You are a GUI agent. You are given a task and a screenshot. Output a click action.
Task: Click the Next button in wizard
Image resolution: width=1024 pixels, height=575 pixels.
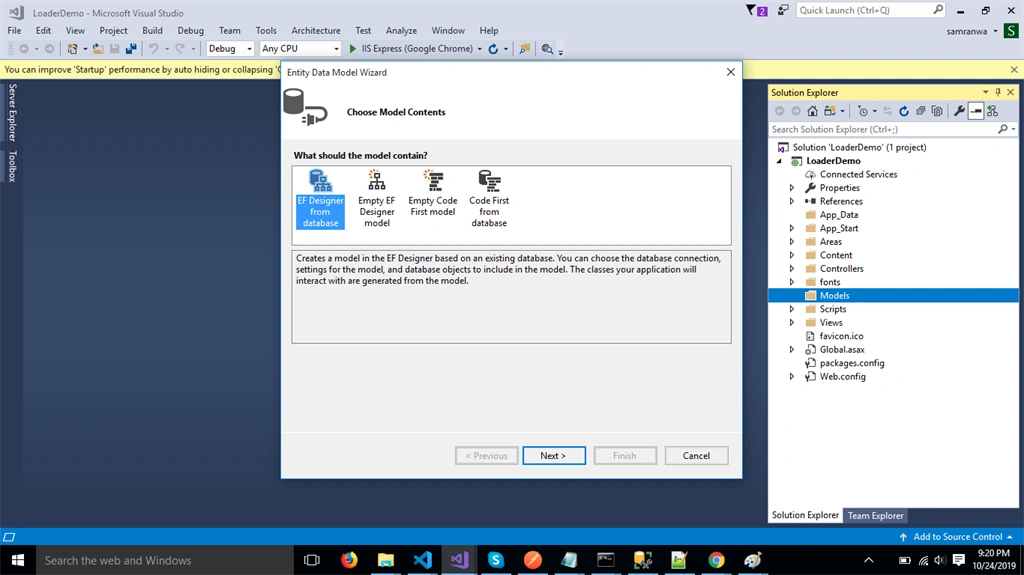tap(554, 455)
